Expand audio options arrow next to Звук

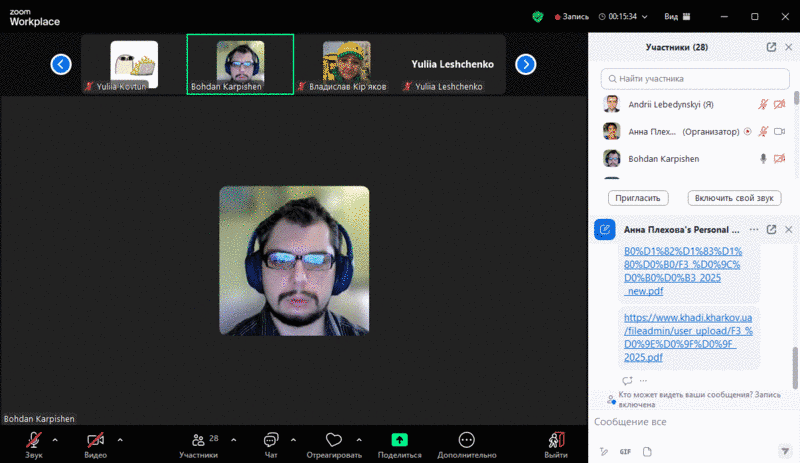[x=55, y=439]
